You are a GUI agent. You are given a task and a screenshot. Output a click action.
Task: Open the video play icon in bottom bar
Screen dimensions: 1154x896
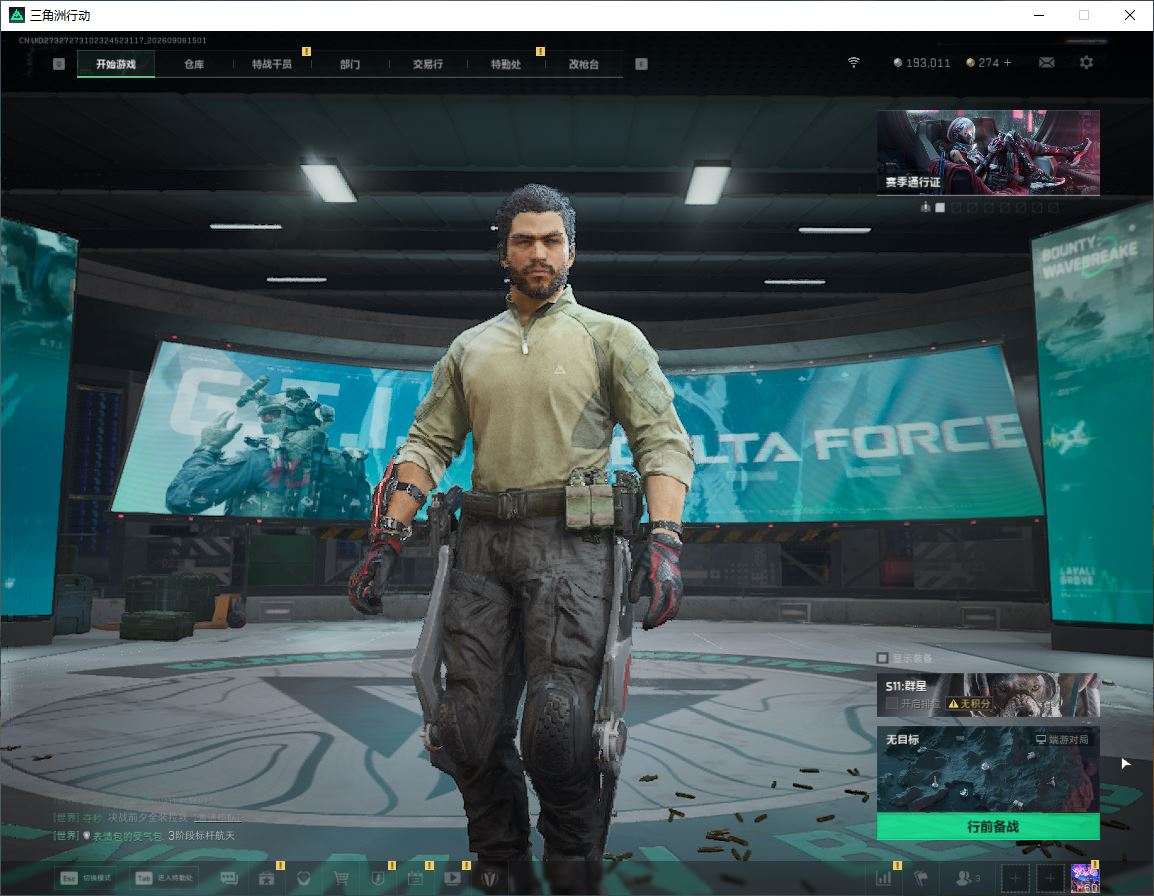(453, 878)
